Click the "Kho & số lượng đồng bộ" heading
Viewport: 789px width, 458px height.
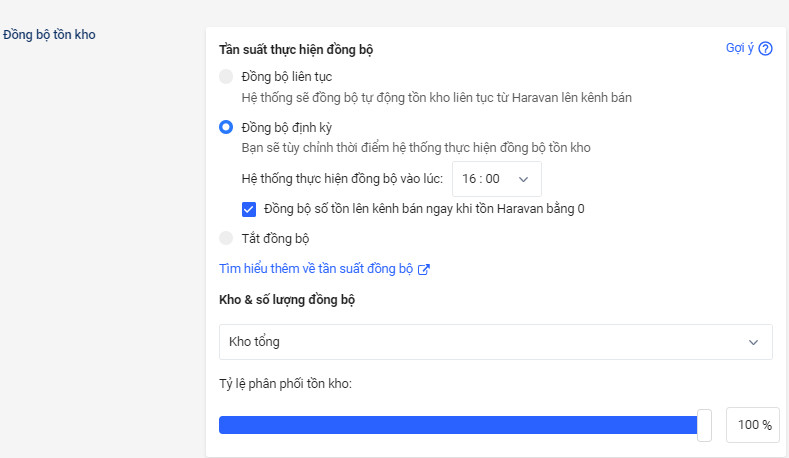coord(288,299)
